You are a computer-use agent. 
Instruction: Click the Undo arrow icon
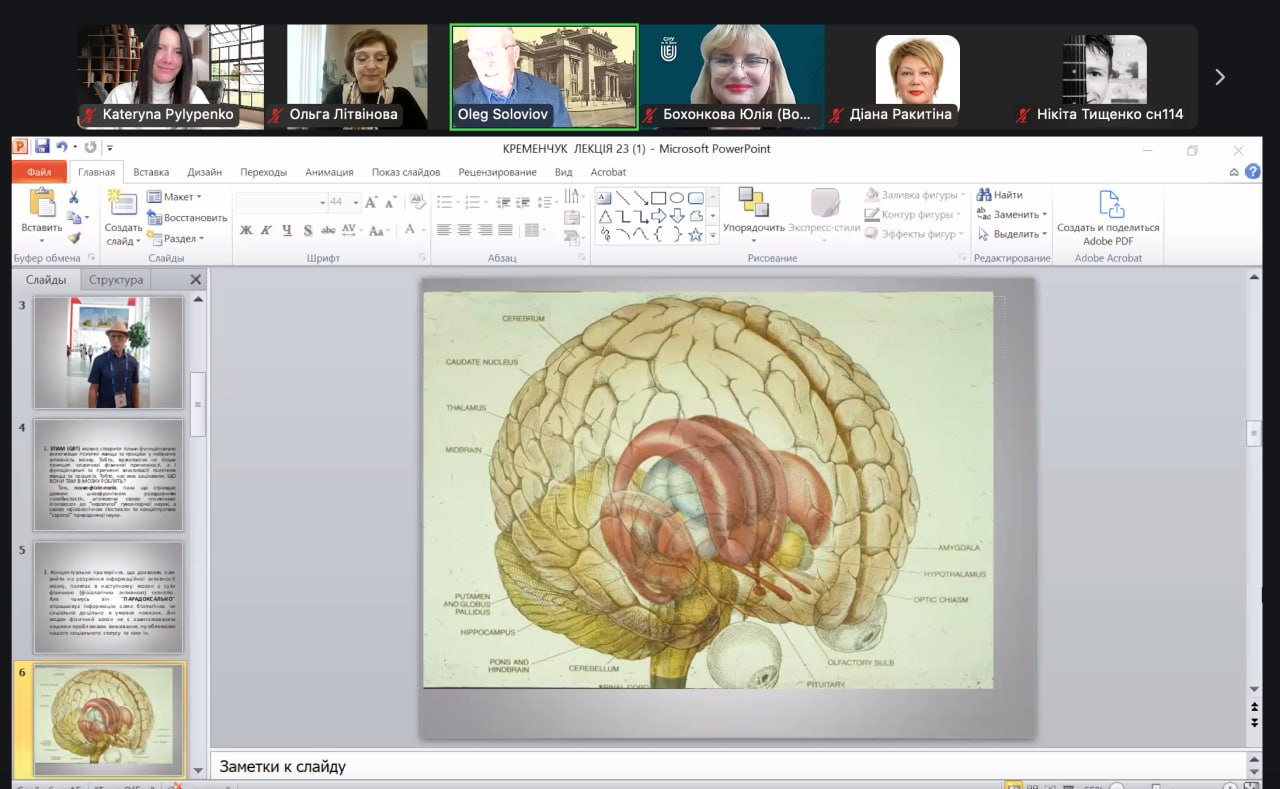pos(62,148)
